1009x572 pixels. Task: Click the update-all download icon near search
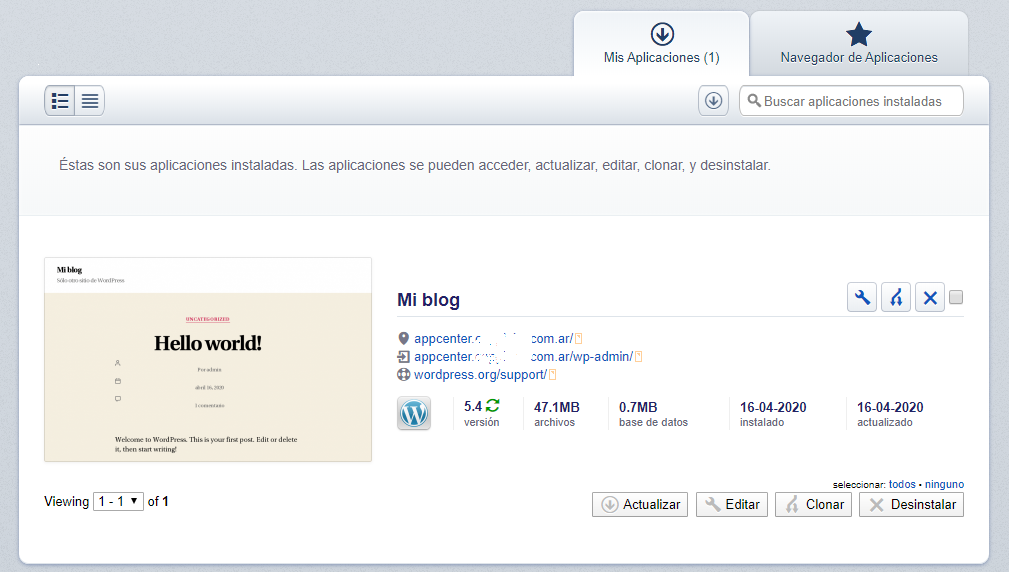pos(713,101)
